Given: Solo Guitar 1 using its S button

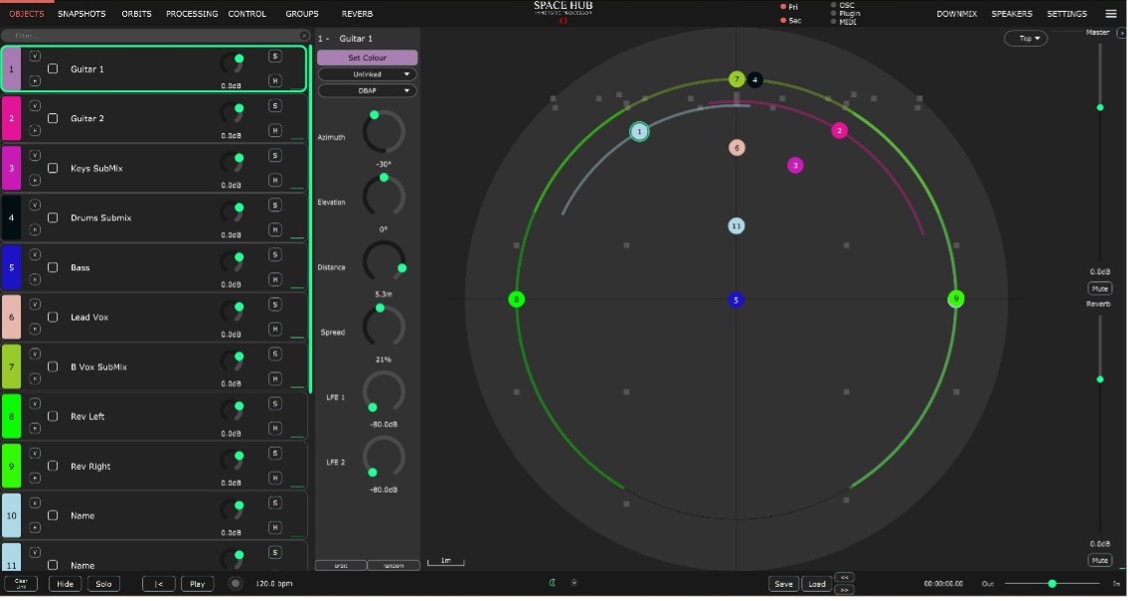Looking at the screenshot, I should [x=274, y=57].
